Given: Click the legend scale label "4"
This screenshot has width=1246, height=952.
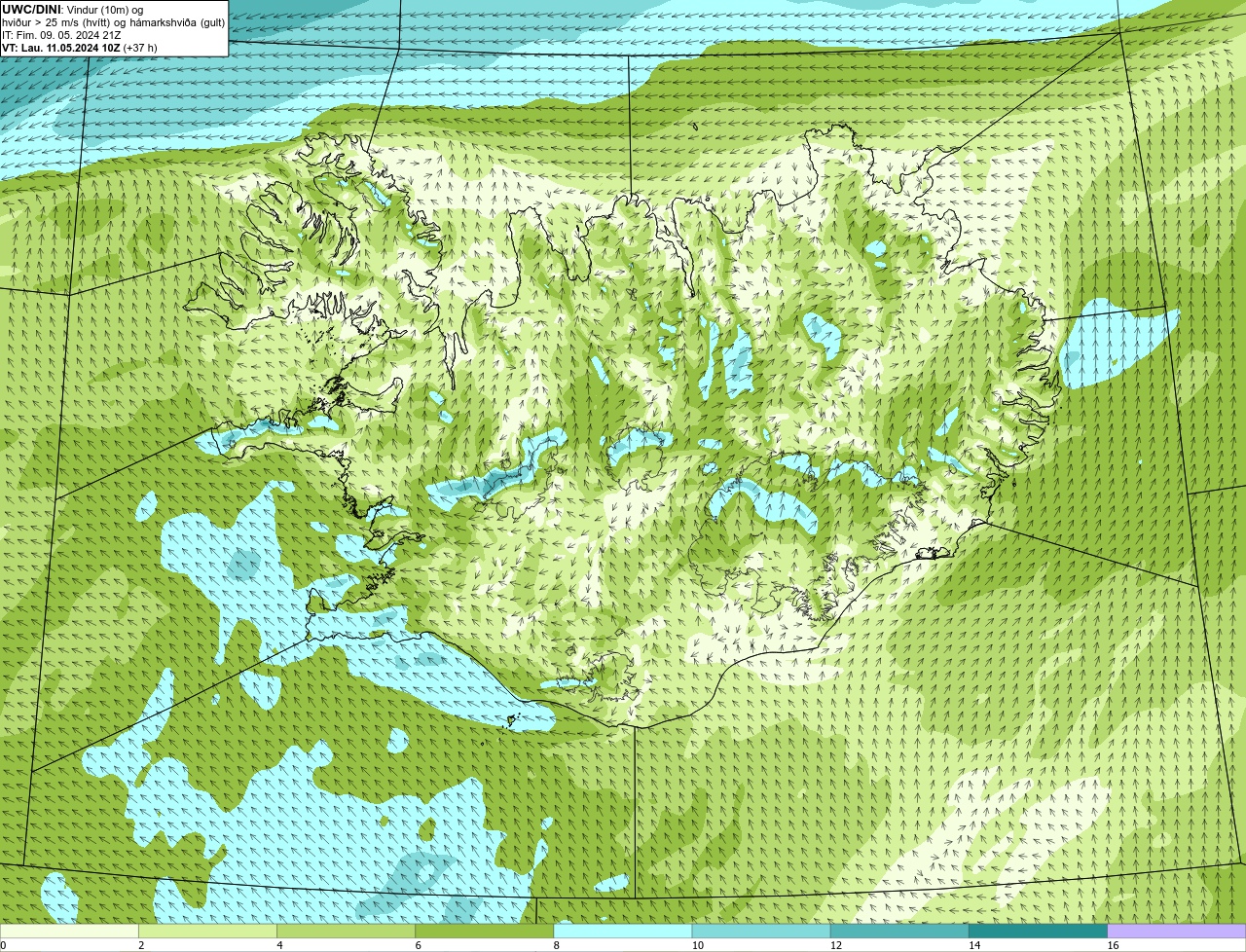Looking at the screenshot, I should (279, 945).
